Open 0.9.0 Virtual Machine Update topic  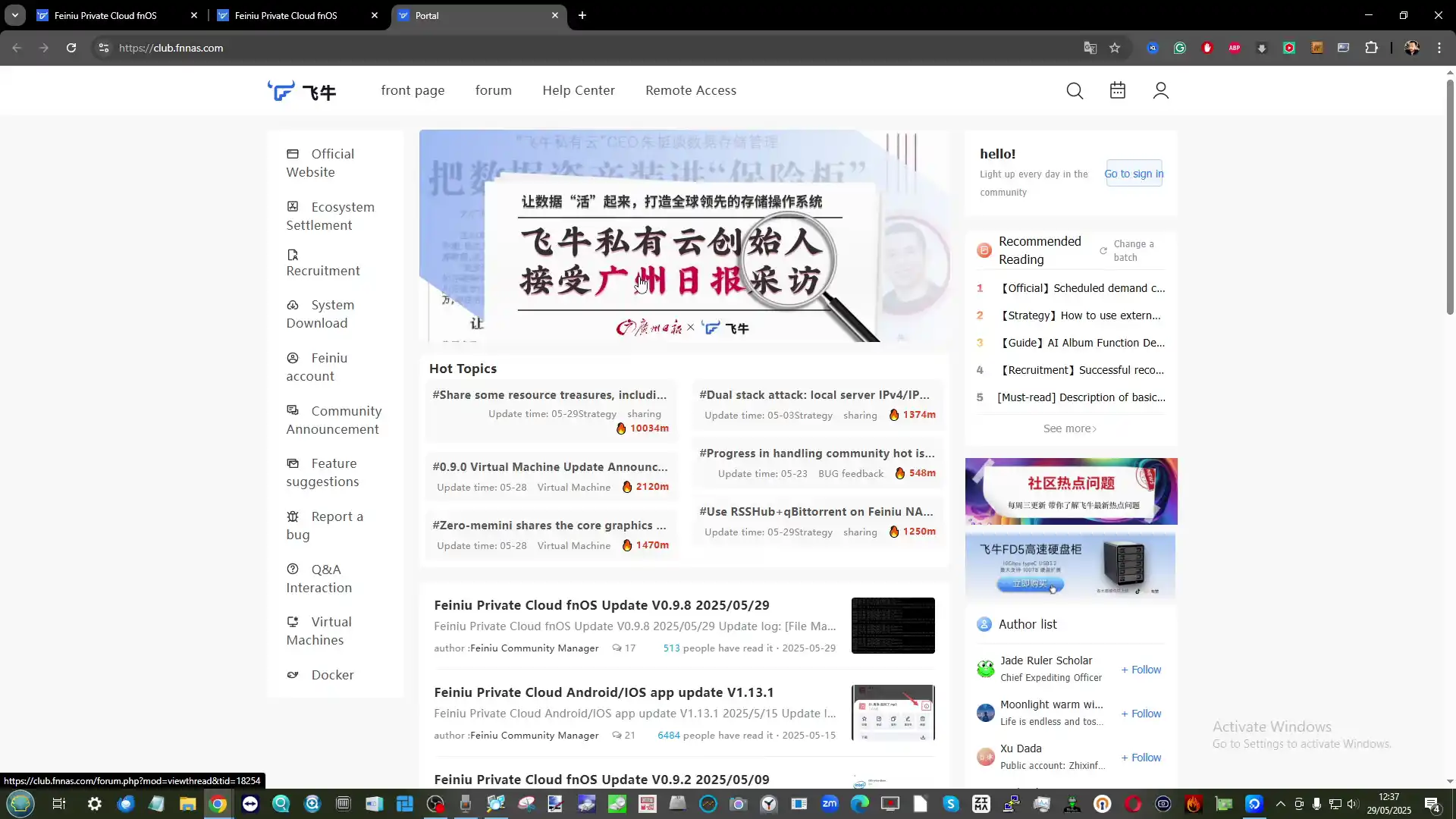click(551, 467)
